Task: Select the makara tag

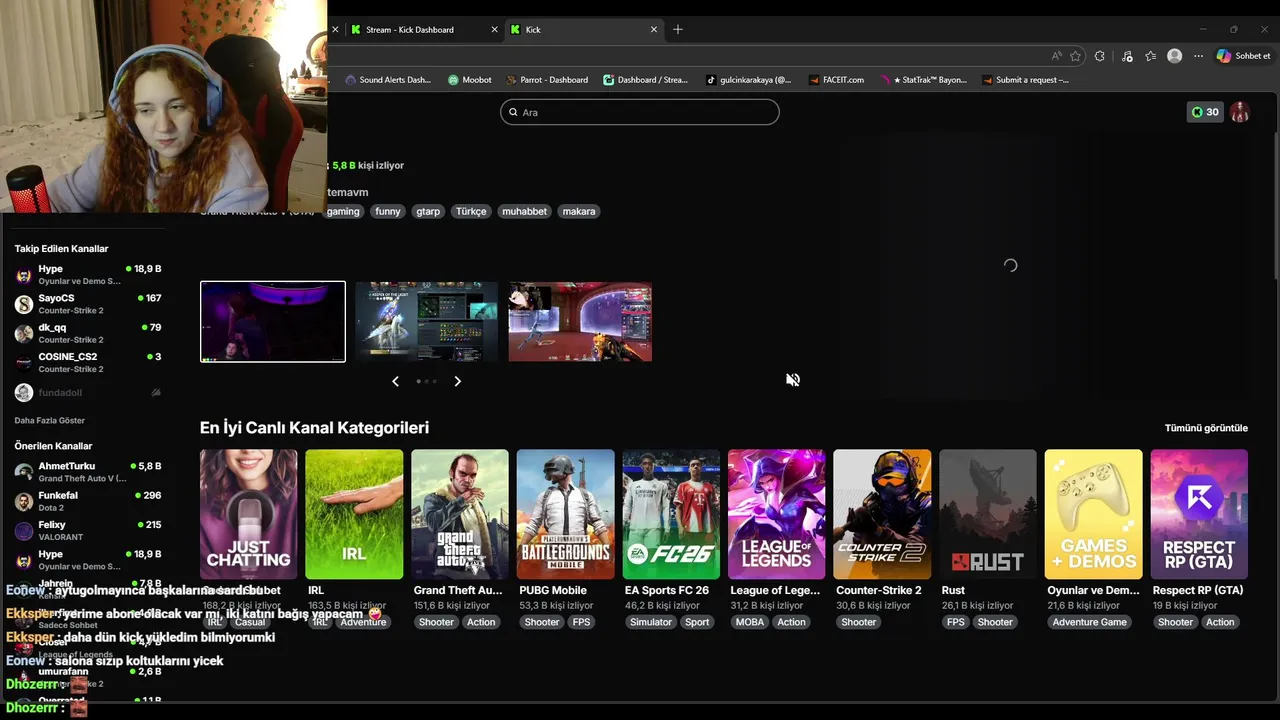Action: click(579, 211)
